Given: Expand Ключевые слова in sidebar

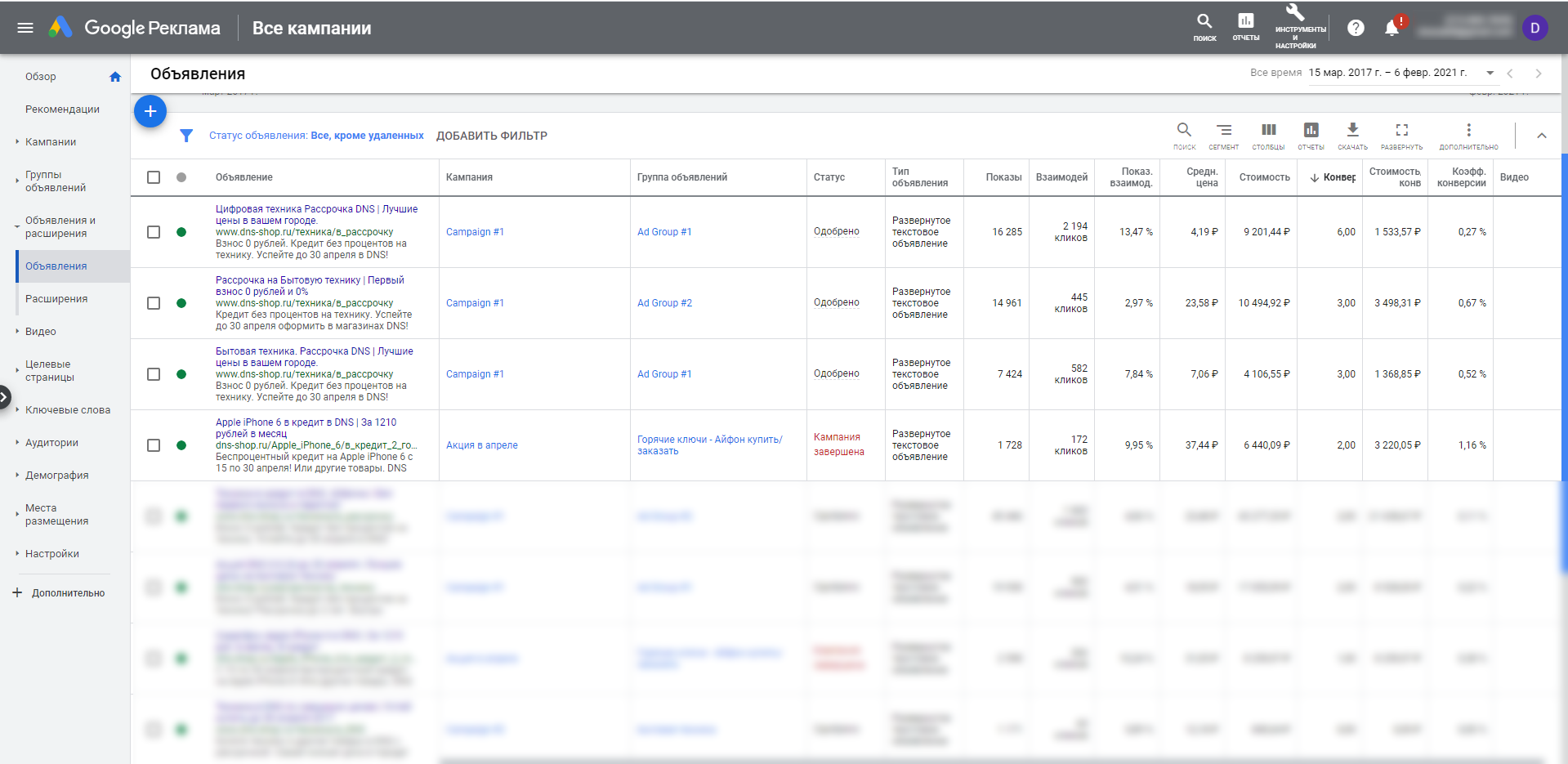Looking at the screenshot, I should (17, 410).
